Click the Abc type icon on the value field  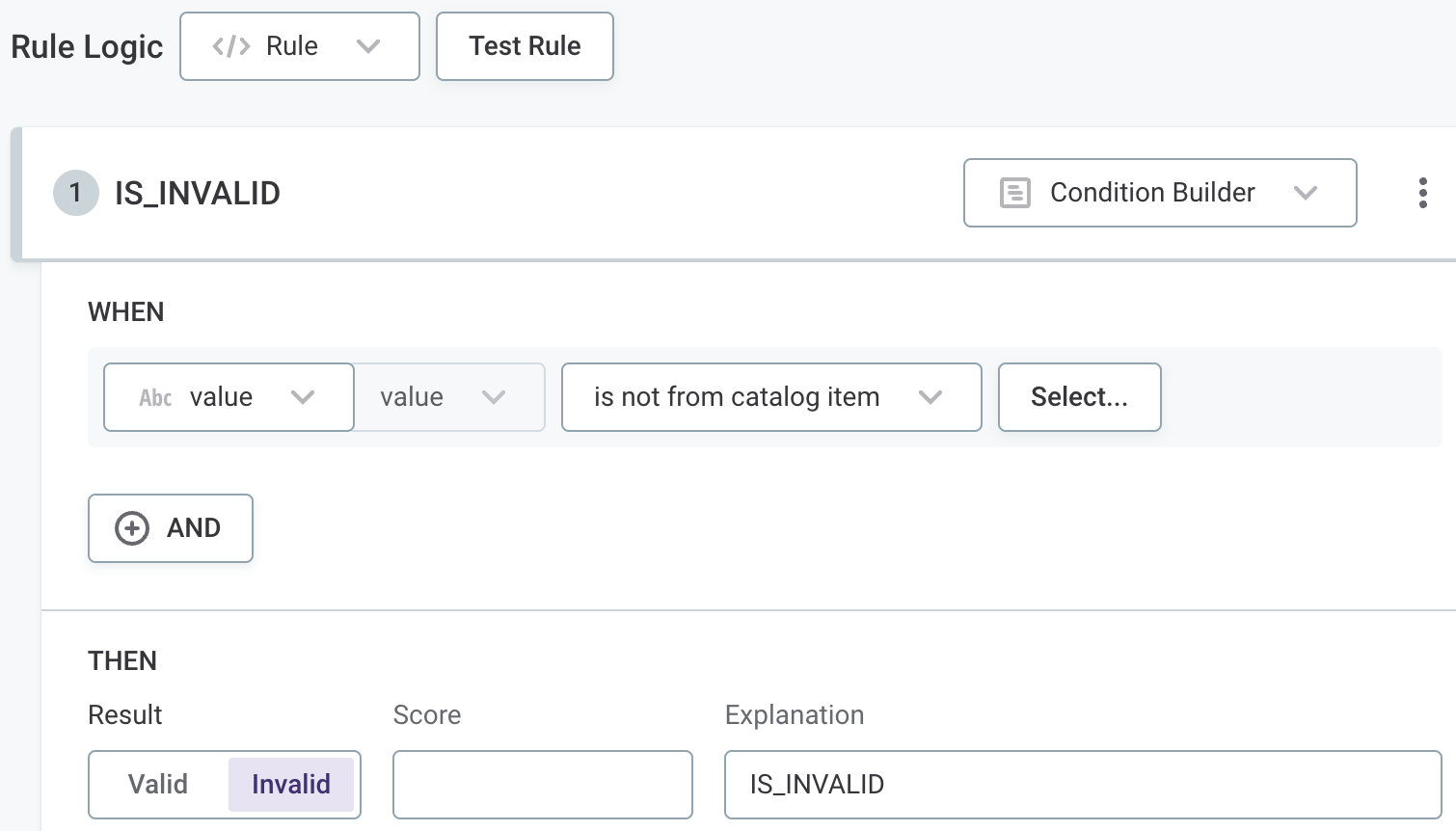(155, 397)
